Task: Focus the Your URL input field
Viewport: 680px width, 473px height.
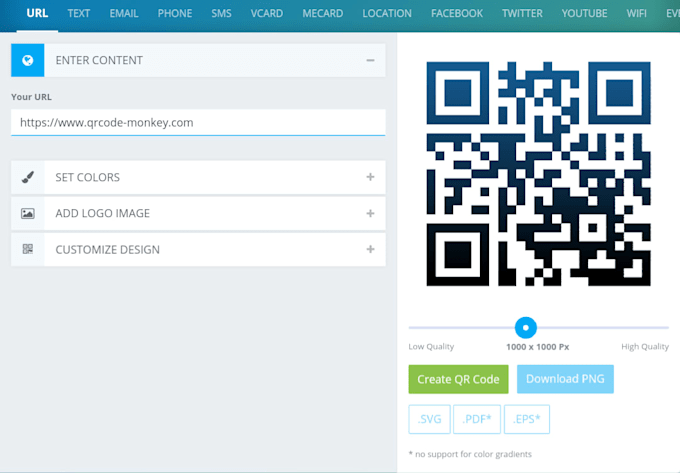Action: tap(198, 123)
